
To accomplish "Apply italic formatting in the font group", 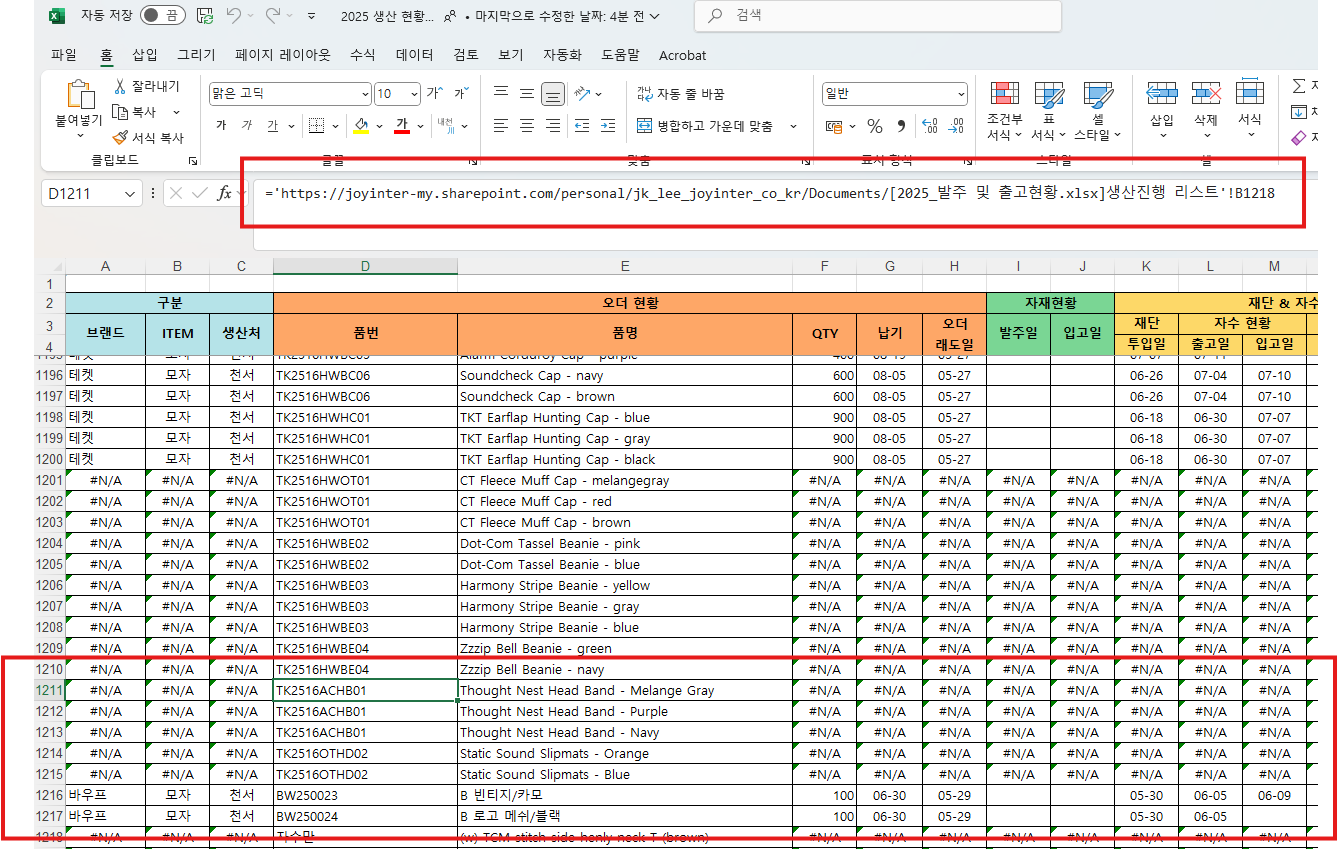I will tap(244, 126).
